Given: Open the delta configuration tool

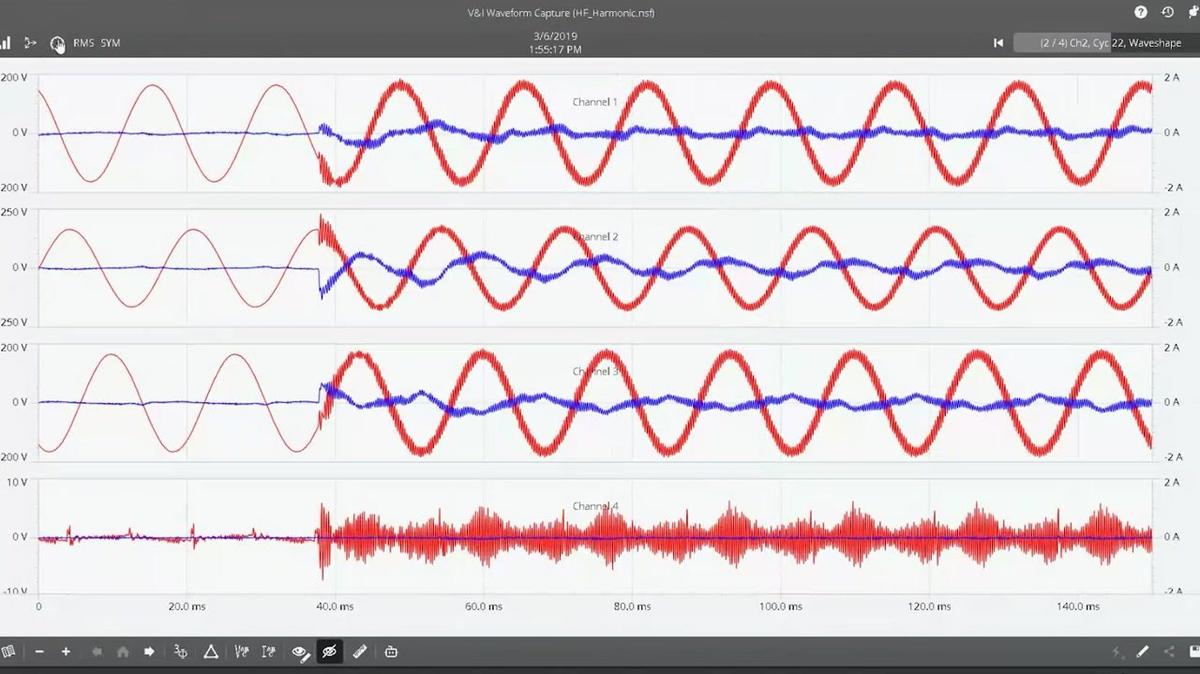Looking at the screenshot, I should coord(210,651).
